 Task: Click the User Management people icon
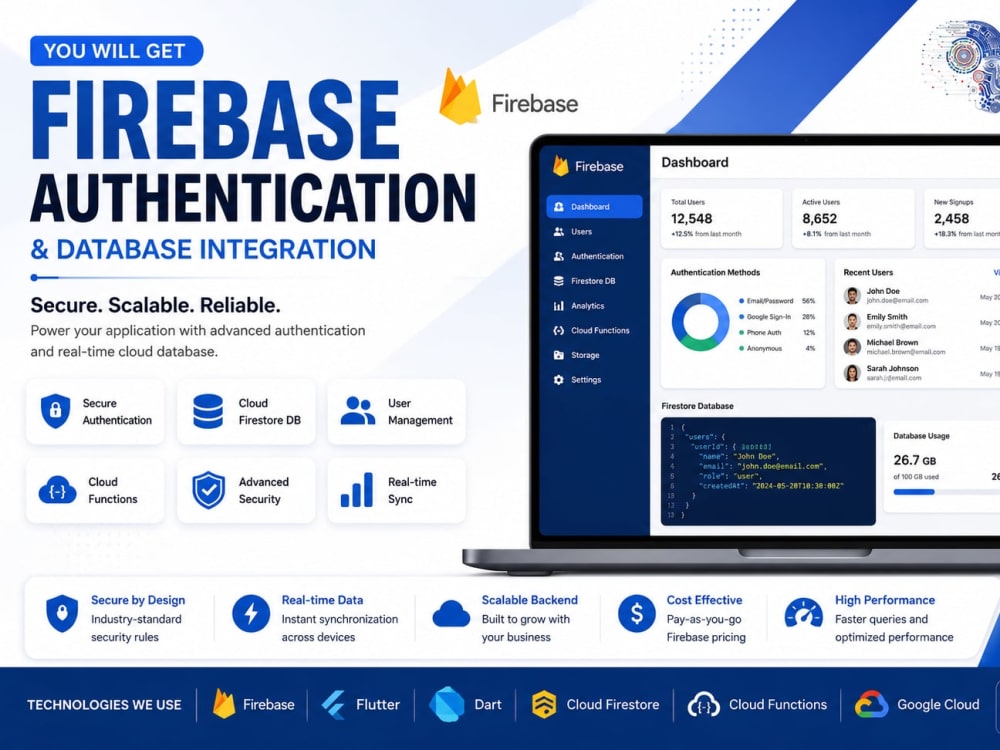(x=358, y=411)
